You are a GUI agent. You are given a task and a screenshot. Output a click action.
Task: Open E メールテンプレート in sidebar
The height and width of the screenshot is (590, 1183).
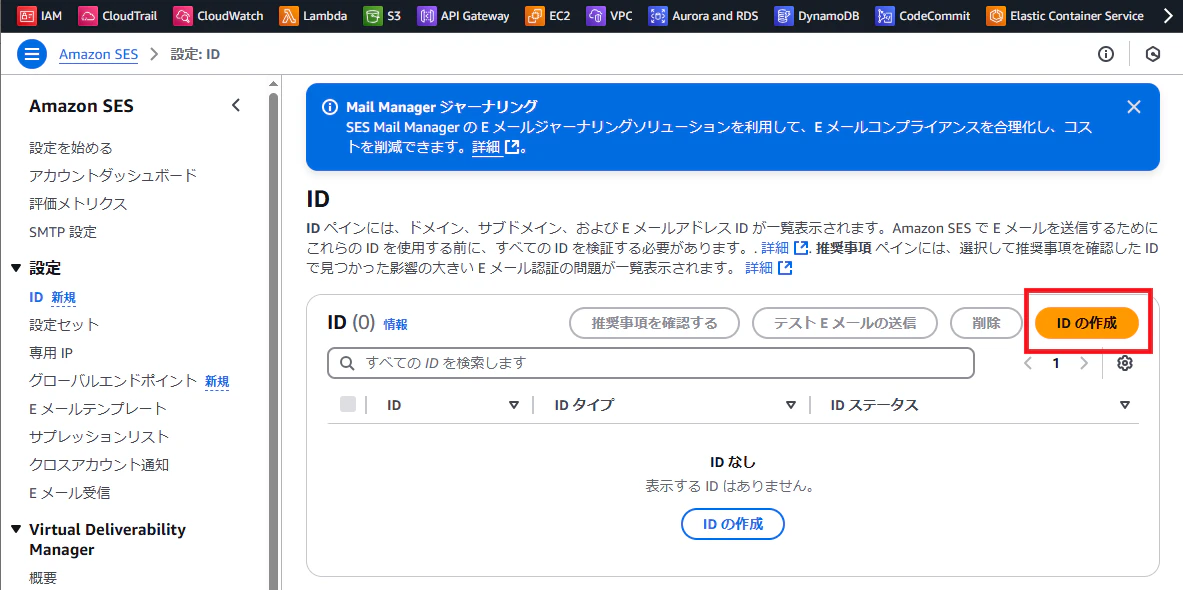click(x=97, y=409)
